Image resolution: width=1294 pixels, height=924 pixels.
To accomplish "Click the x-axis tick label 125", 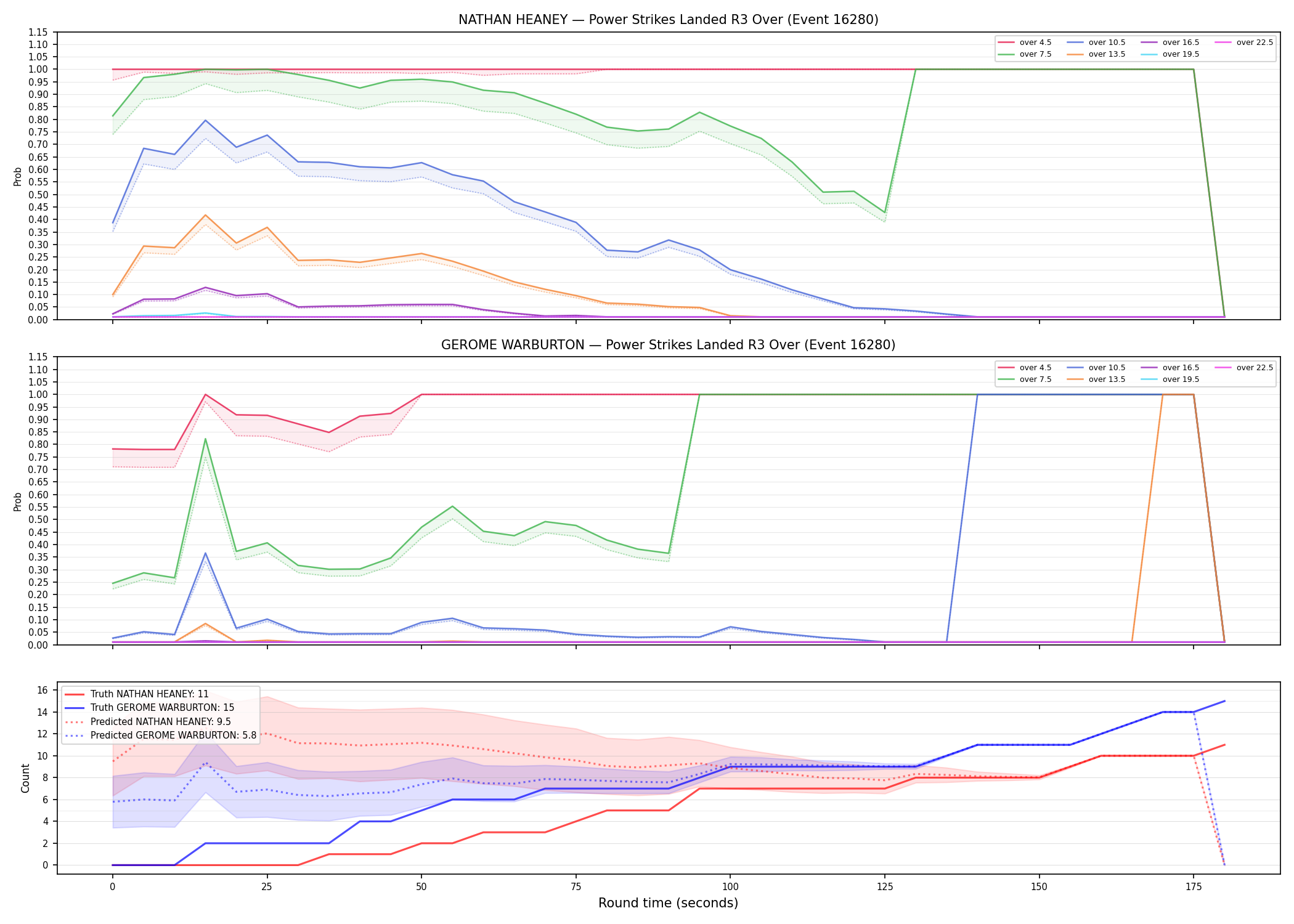I will (885, 887).
